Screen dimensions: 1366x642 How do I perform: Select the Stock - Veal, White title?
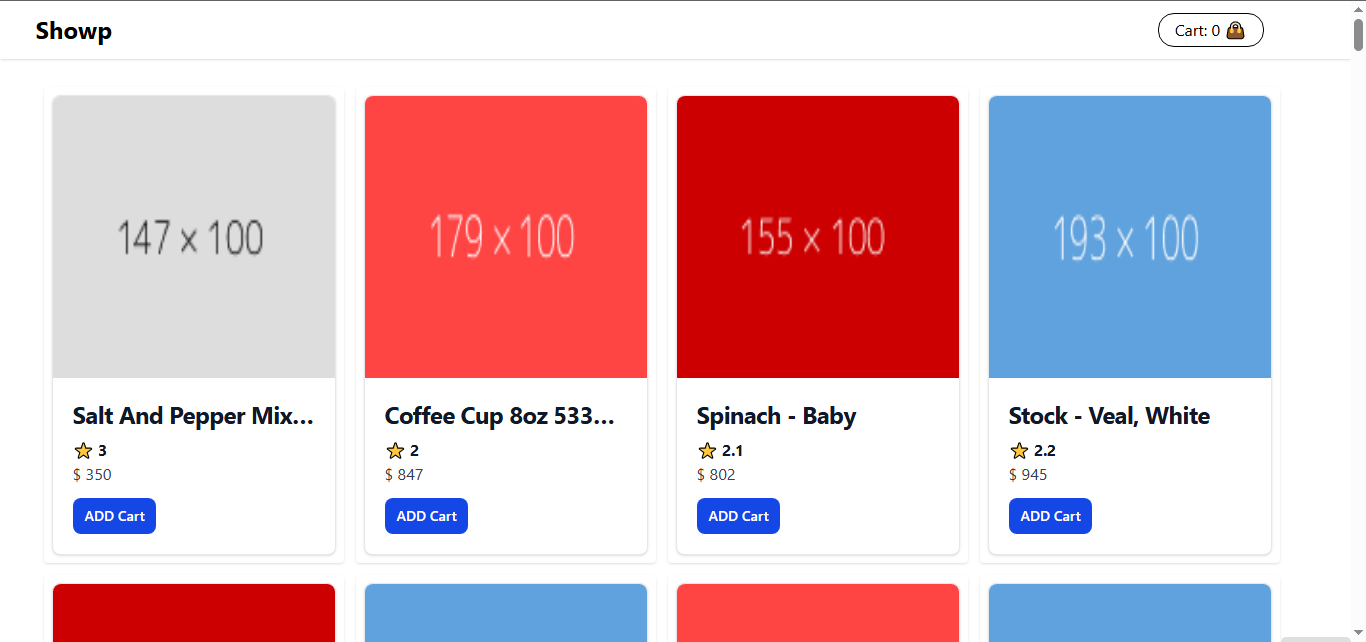tap(1109, 416)
